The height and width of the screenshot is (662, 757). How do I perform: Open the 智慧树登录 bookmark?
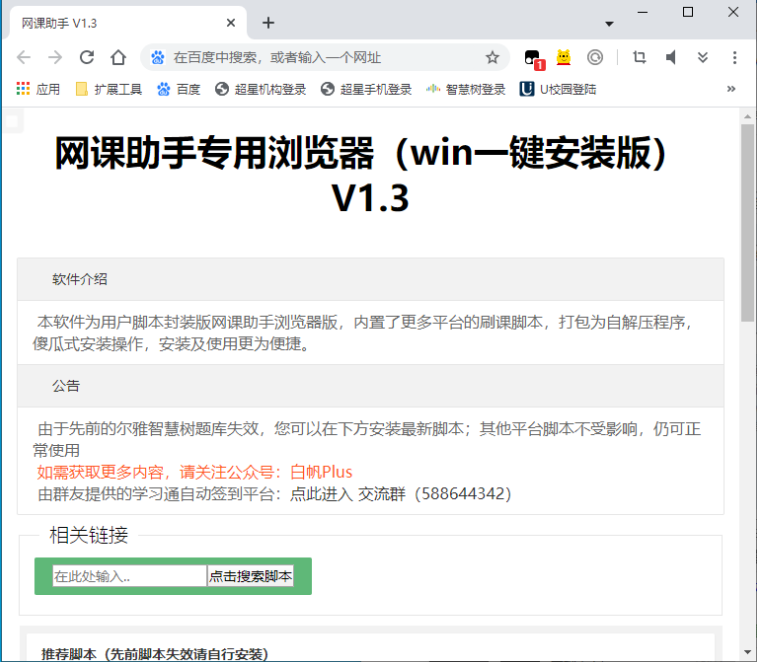[465, 89]
